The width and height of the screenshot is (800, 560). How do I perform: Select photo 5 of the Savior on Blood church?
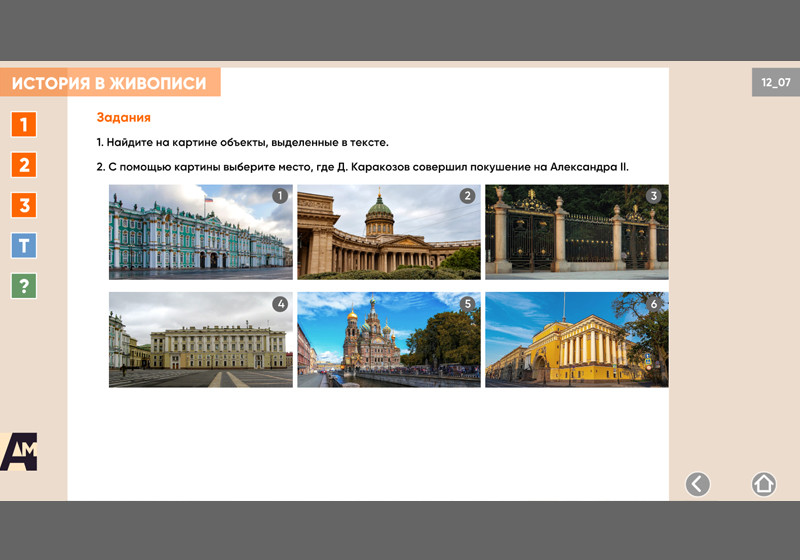(x=388, y=340)
